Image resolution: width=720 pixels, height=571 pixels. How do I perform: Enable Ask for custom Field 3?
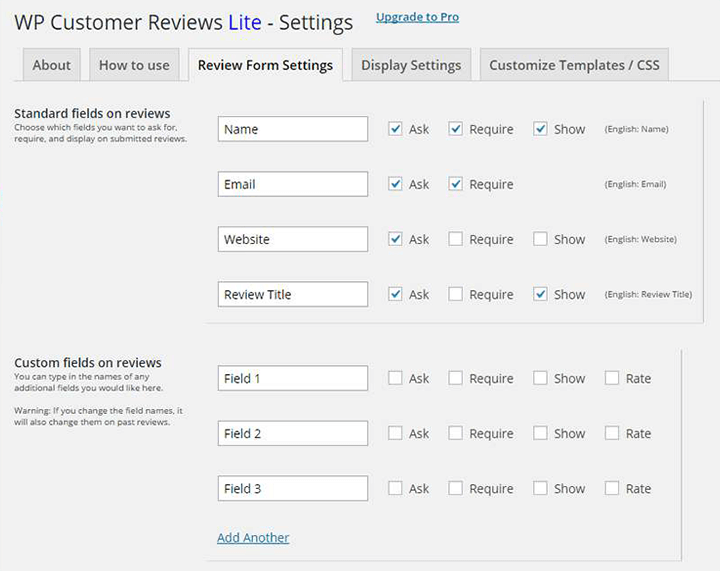(395, 488)
